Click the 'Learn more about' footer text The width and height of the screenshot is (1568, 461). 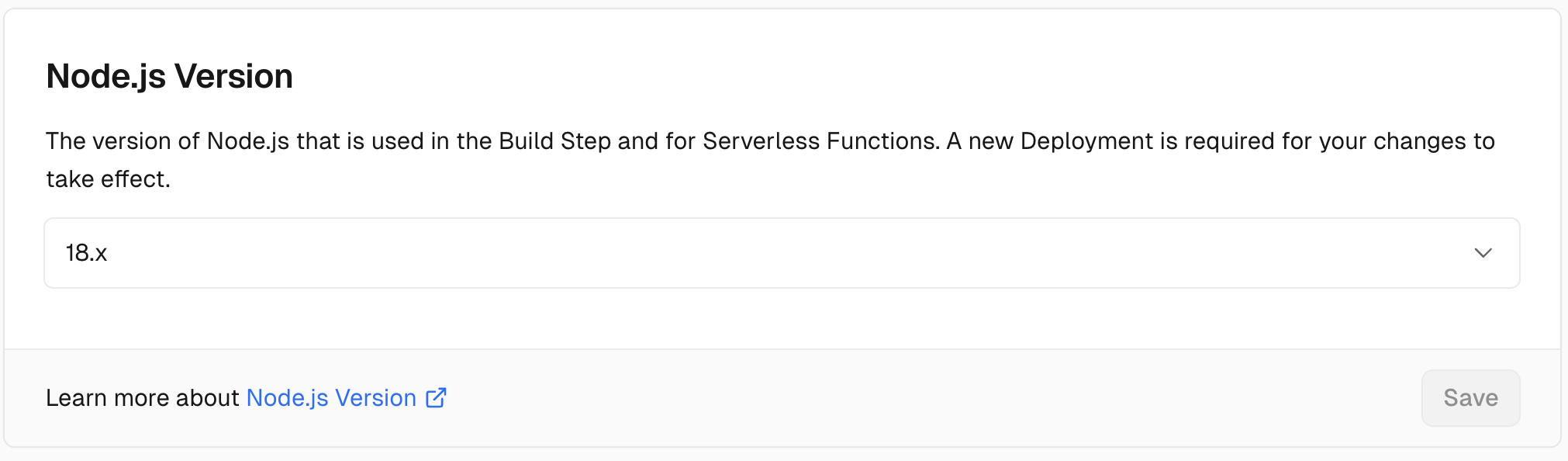pyautogui.click(x=142, y=398)
